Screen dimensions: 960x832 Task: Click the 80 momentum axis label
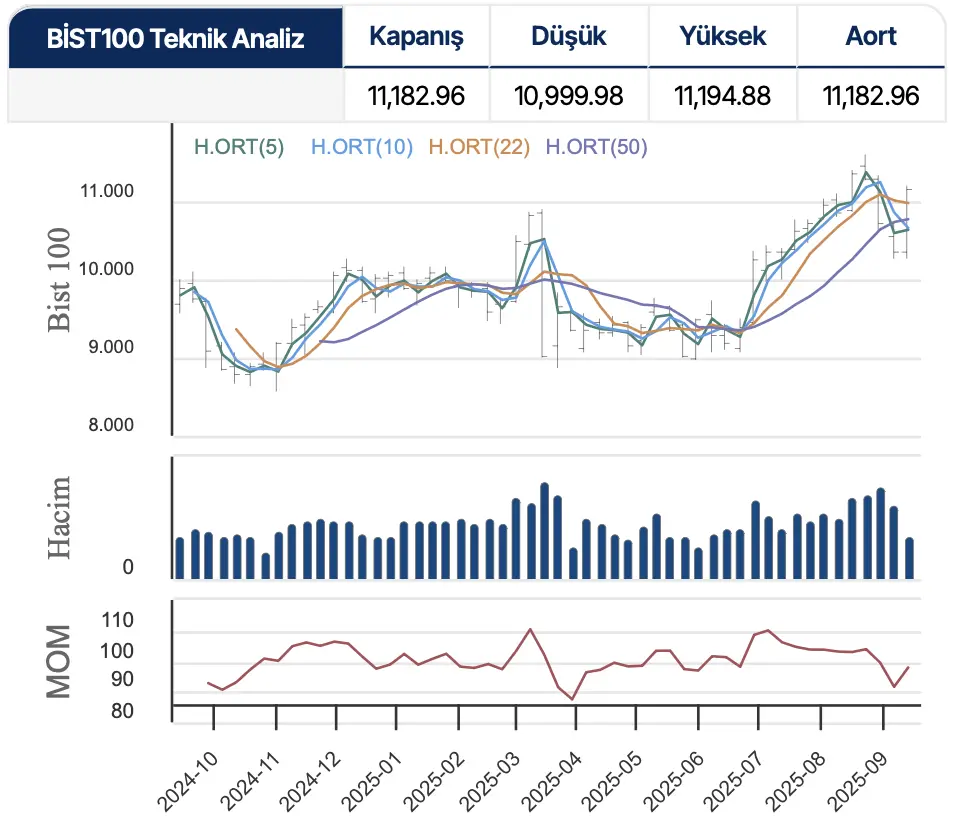click(x=121, y=711)
